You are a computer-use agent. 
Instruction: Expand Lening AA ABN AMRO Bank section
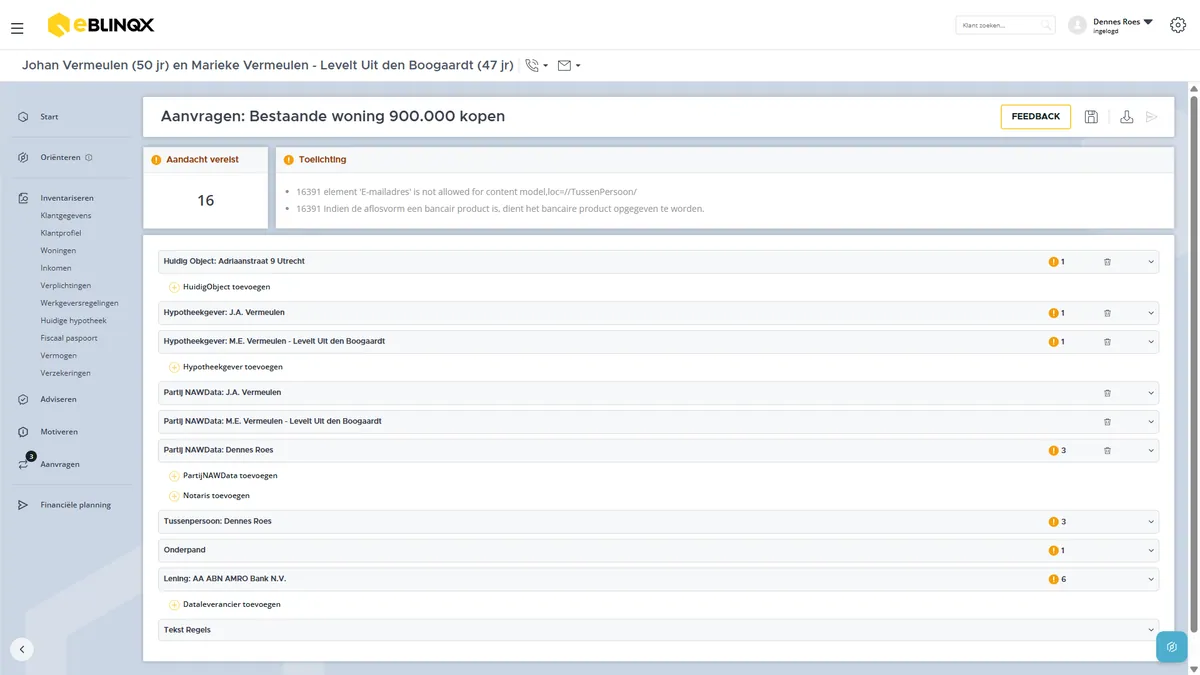(x=1151, y=580)
